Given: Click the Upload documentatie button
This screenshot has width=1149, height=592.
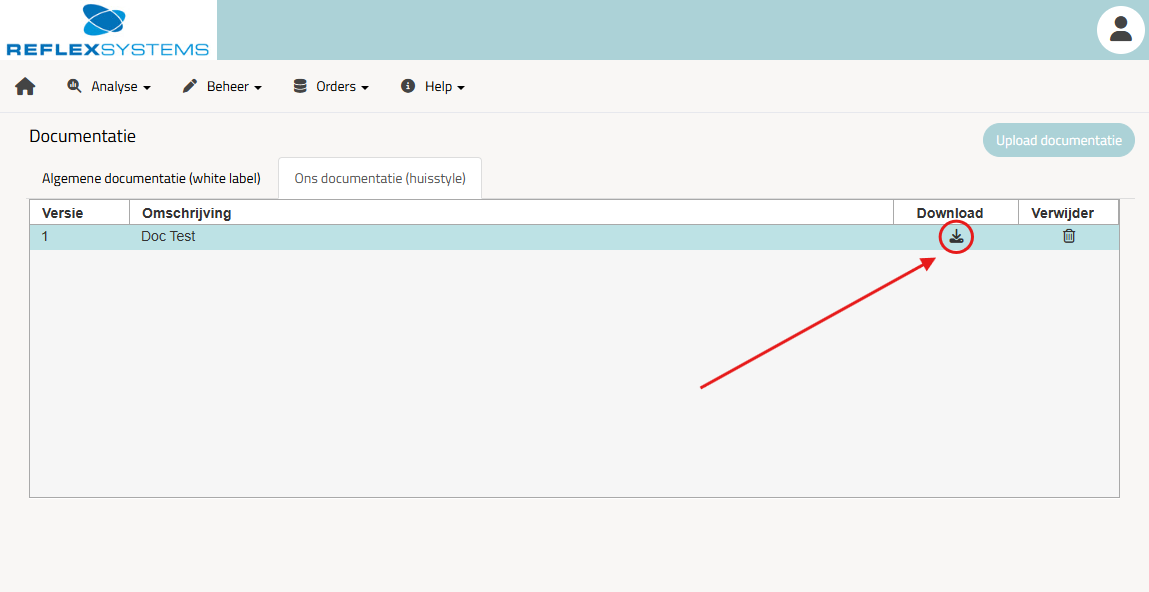Looking at the screenshot, I should pyautogui.click(x=1058, y=140).
